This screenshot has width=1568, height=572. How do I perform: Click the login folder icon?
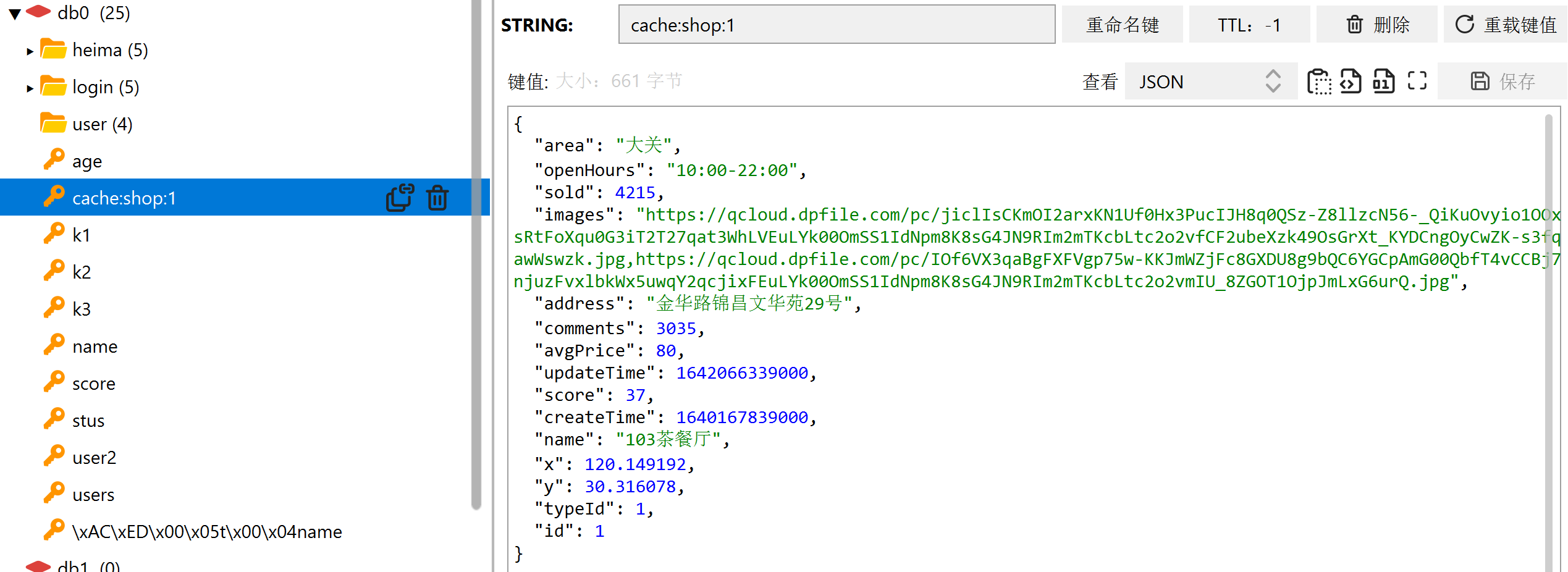tap(53, 86)
